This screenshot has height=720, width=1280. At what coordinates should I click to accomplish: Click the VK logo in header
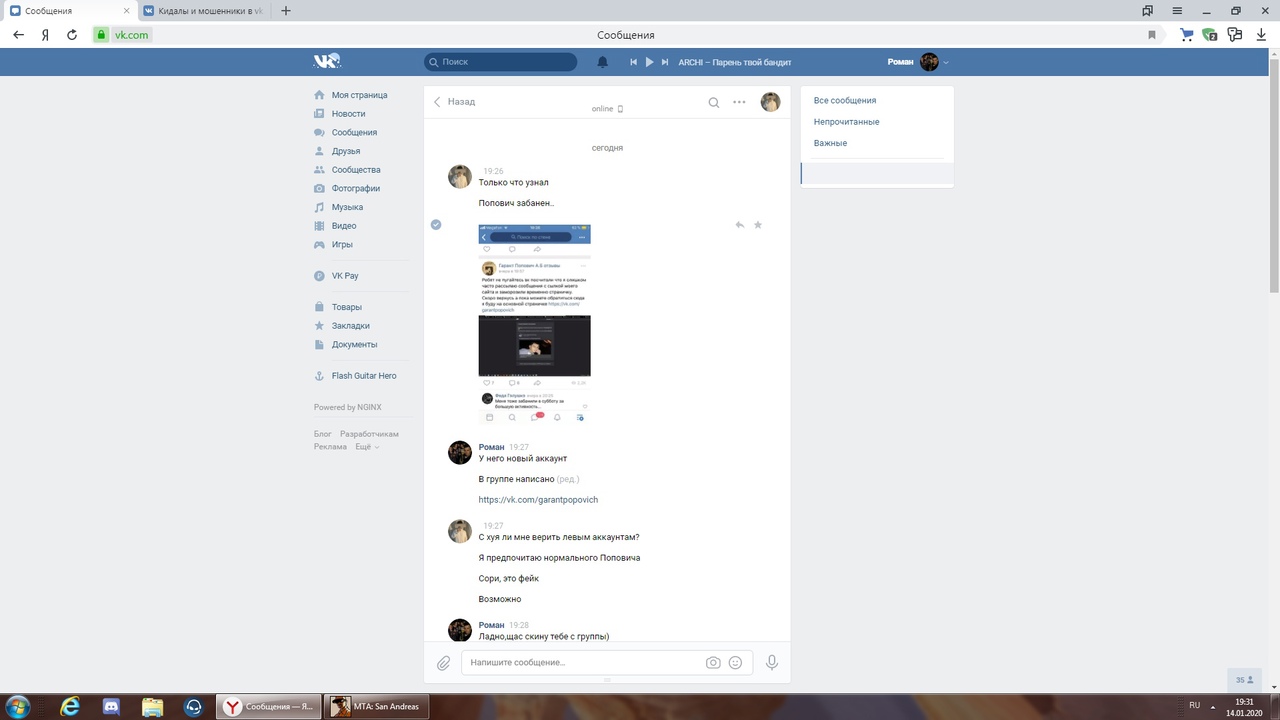[x=327, y=62]
